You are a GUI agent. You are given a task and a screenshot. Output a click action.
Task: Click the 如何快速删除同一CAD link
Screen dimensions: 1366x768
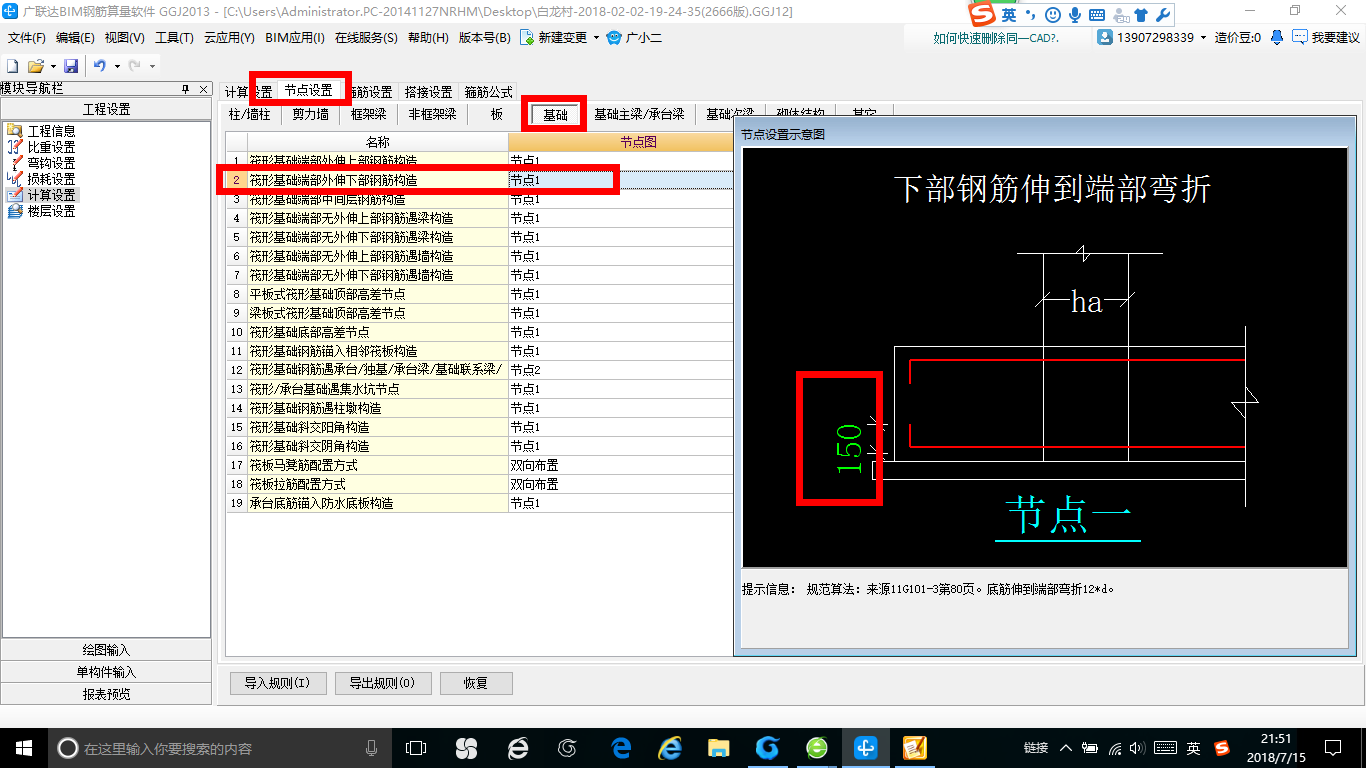coord(995,38)
